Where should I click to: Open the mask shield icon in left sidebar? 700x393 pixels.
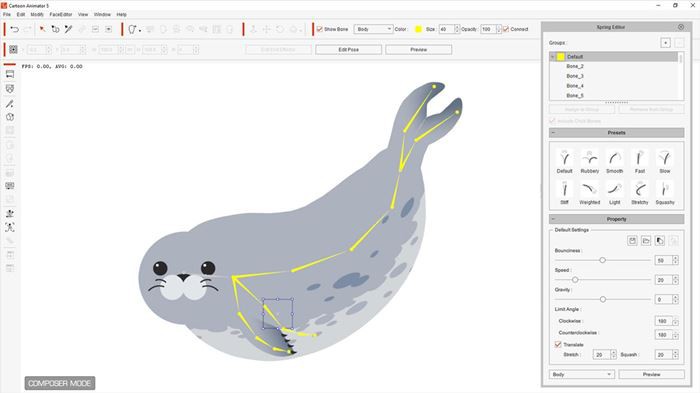click(10, 89)
